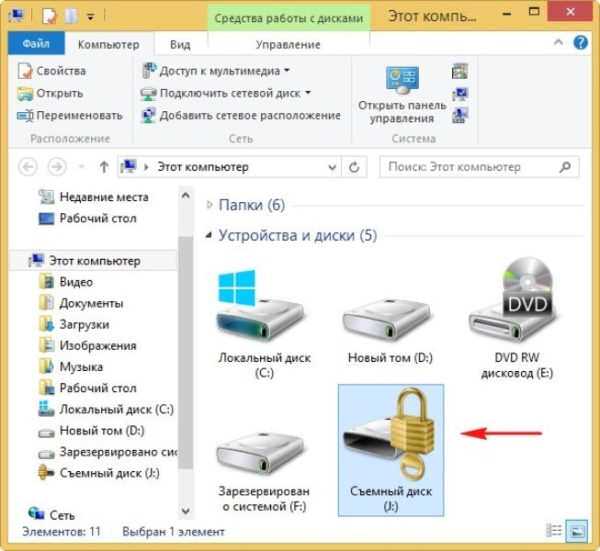This screenshot has width=600, height=551.
Task: Click Добавить сетевое расположение
Action: pyautogui.click(x=241, y=116)
